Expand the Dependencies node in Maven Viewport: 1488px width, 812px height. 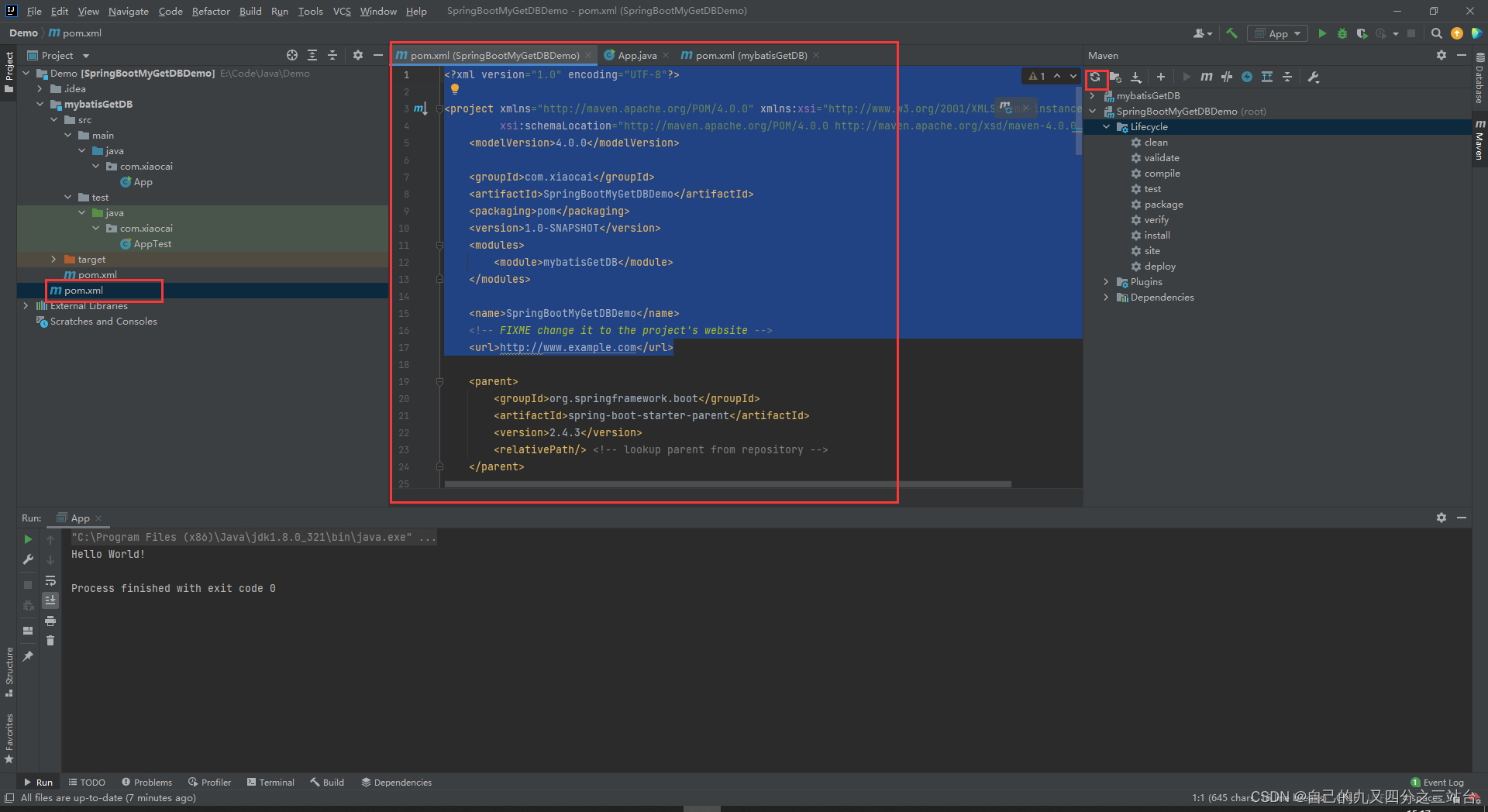pos(1106,298)
